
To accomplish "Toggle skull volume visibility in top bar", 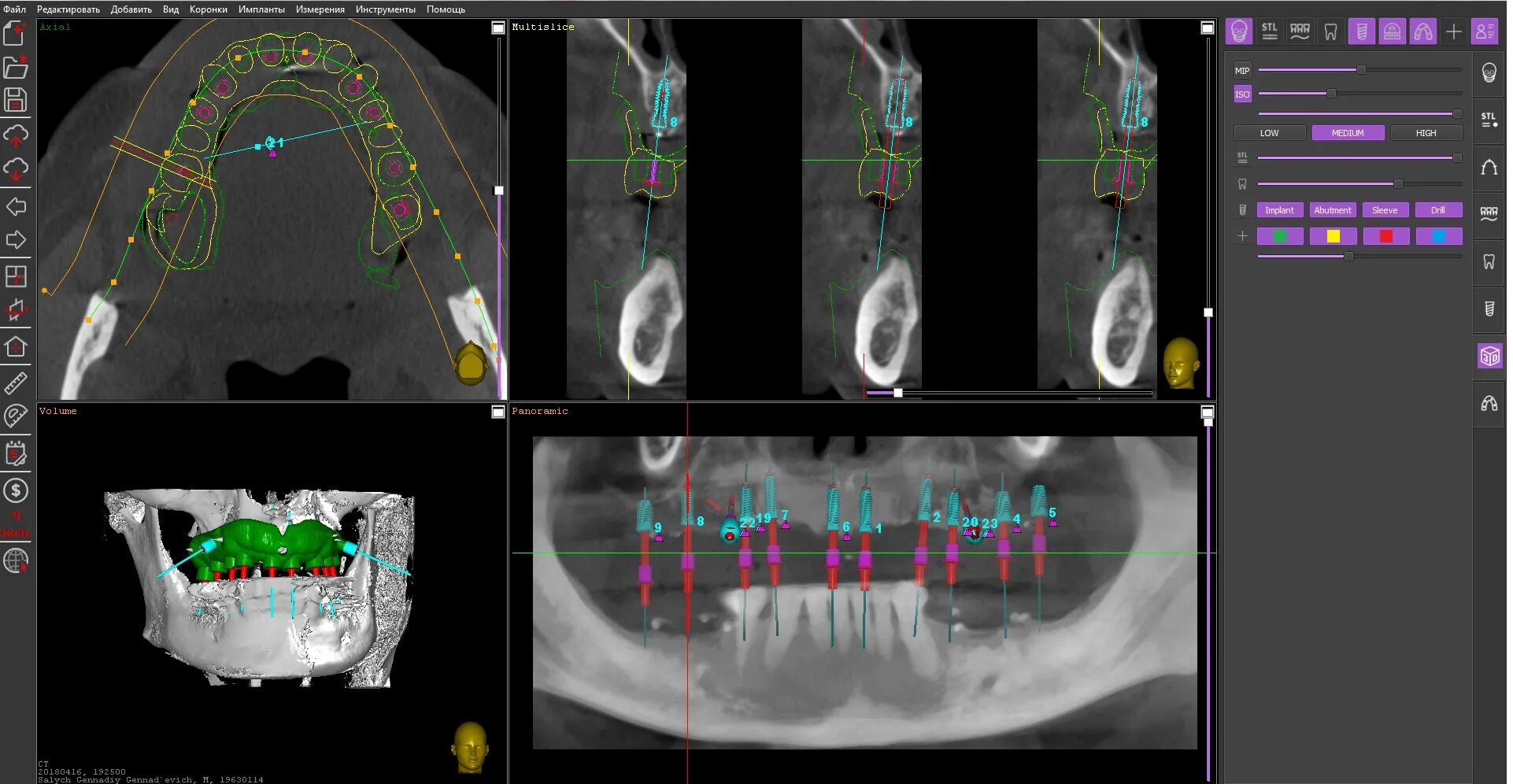I will click(x=1239, y=31).
